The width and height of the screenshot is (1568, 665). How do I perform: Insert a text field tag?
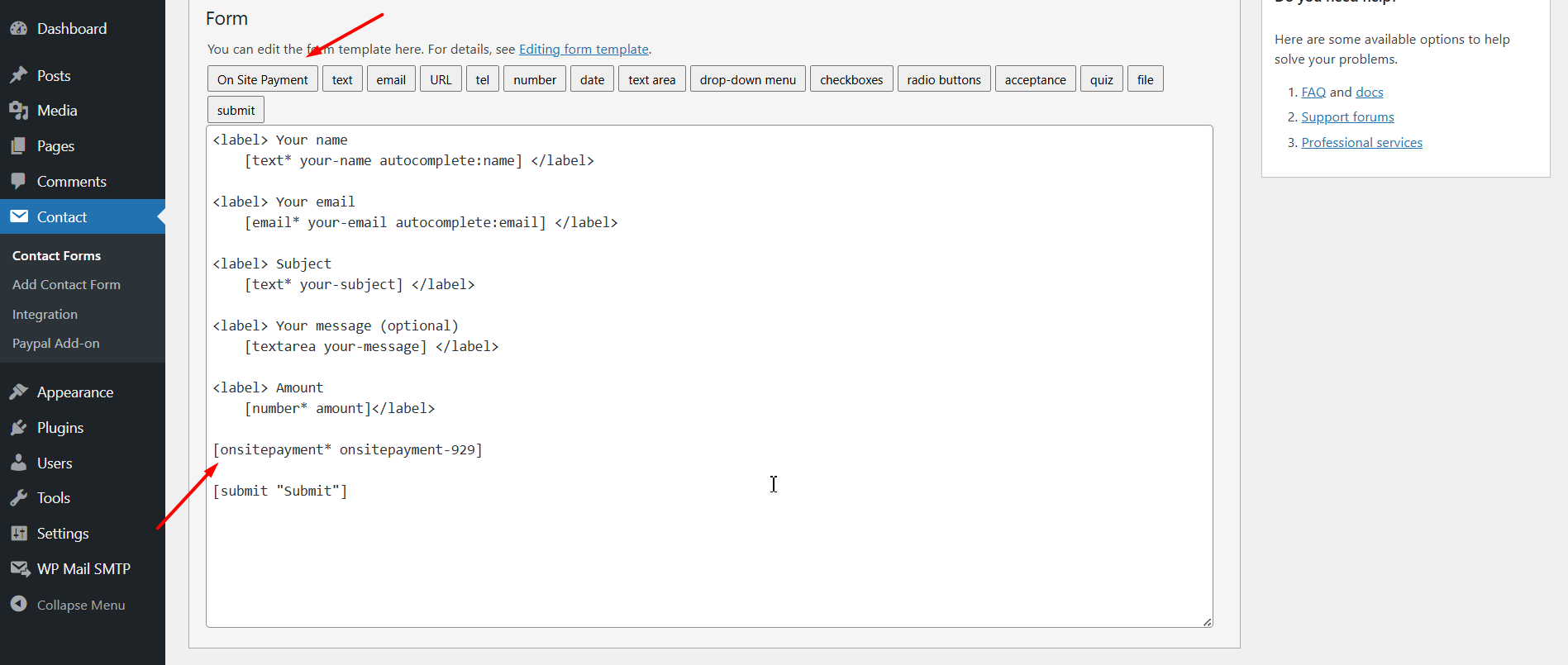click(x=342, y=79)
